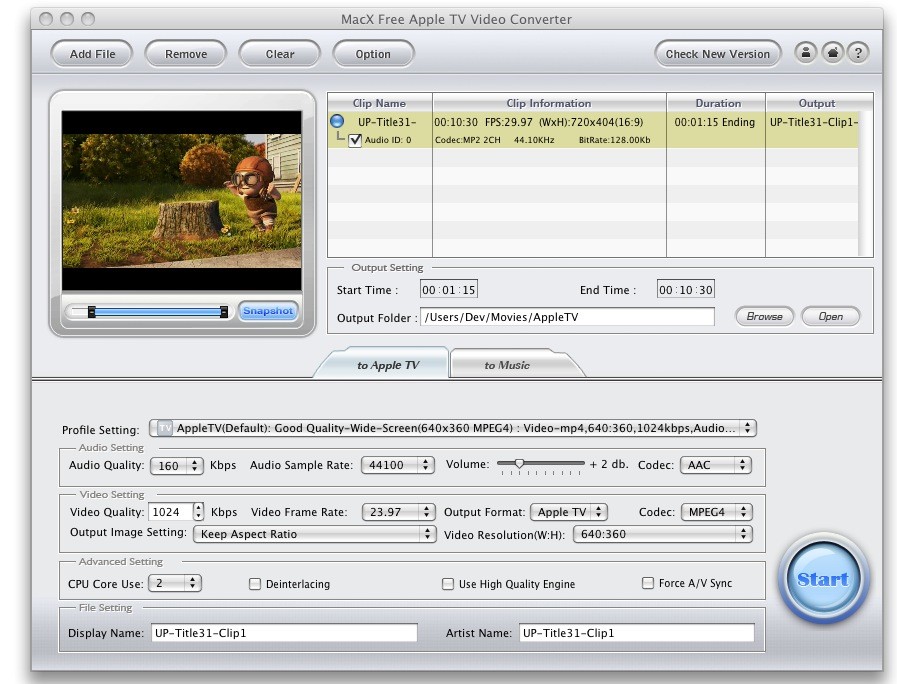This screenshot has width=897, height=684.
Task: Open the video Codec MPEG4 dropdown
Action: (717, 512)
